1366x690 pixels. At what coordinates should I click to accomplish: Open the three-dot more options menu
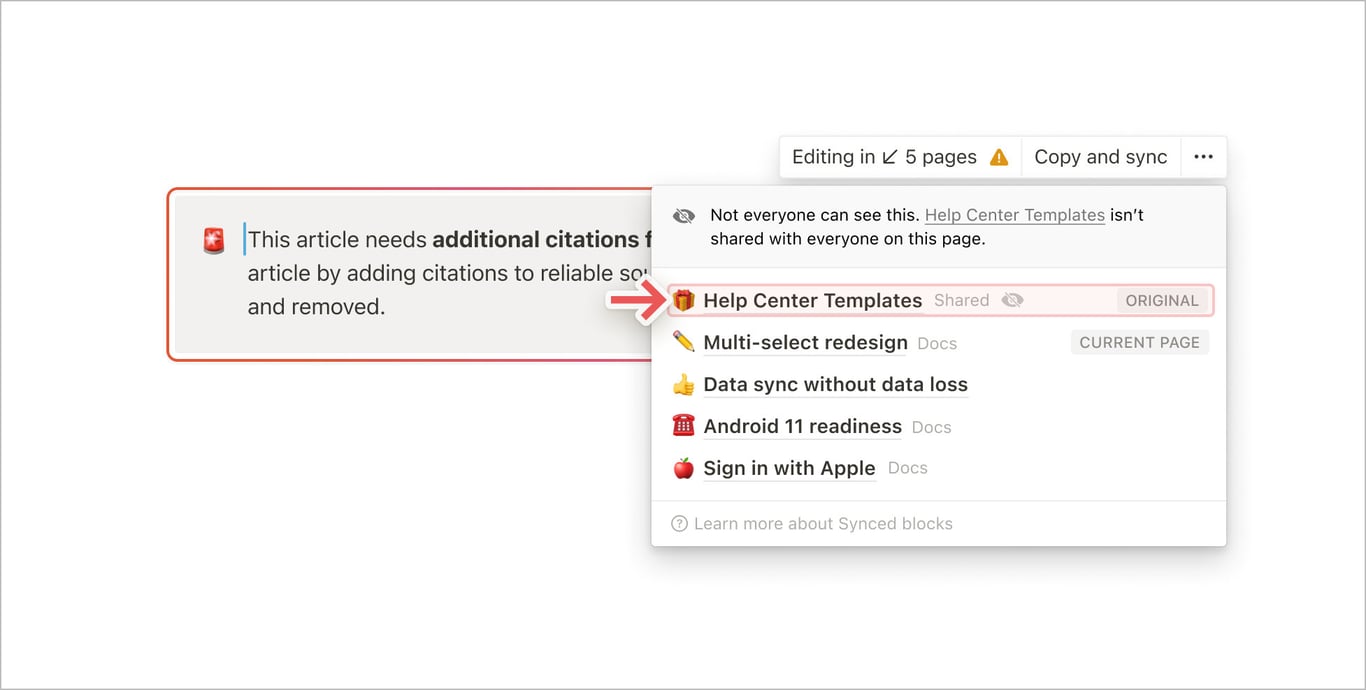pos(1203,157)
